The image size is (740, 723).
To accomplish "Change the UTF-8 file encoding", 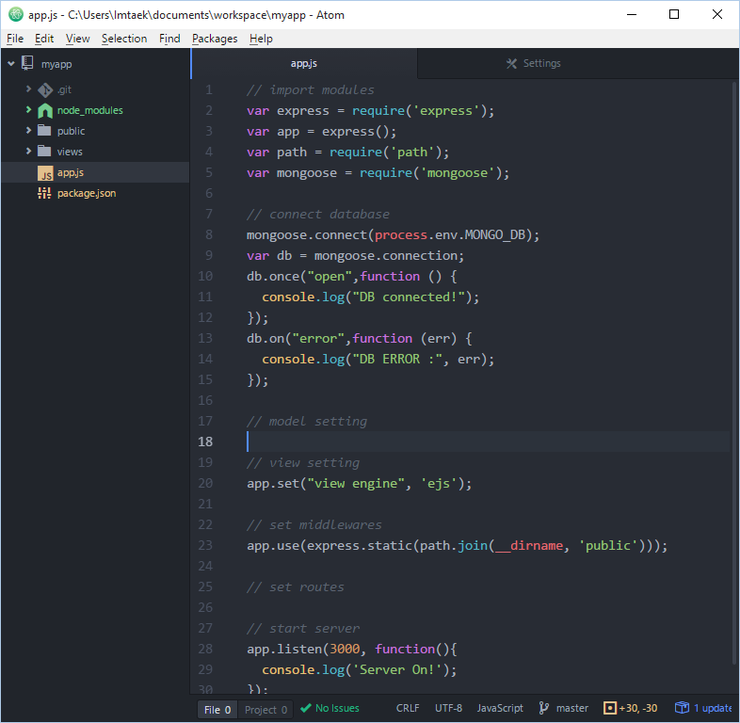I will 448,708.
